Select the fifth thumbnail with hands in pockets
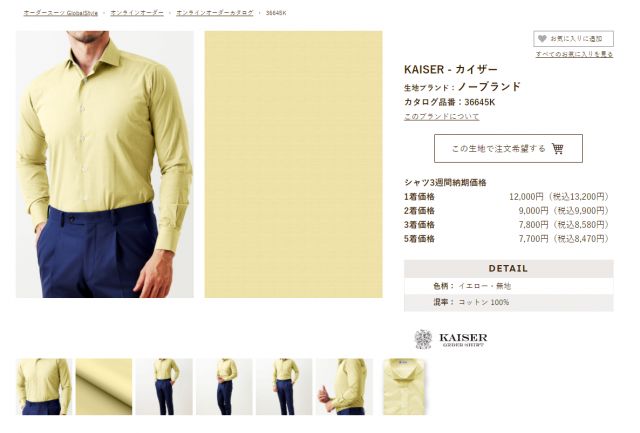 point(284,386)
